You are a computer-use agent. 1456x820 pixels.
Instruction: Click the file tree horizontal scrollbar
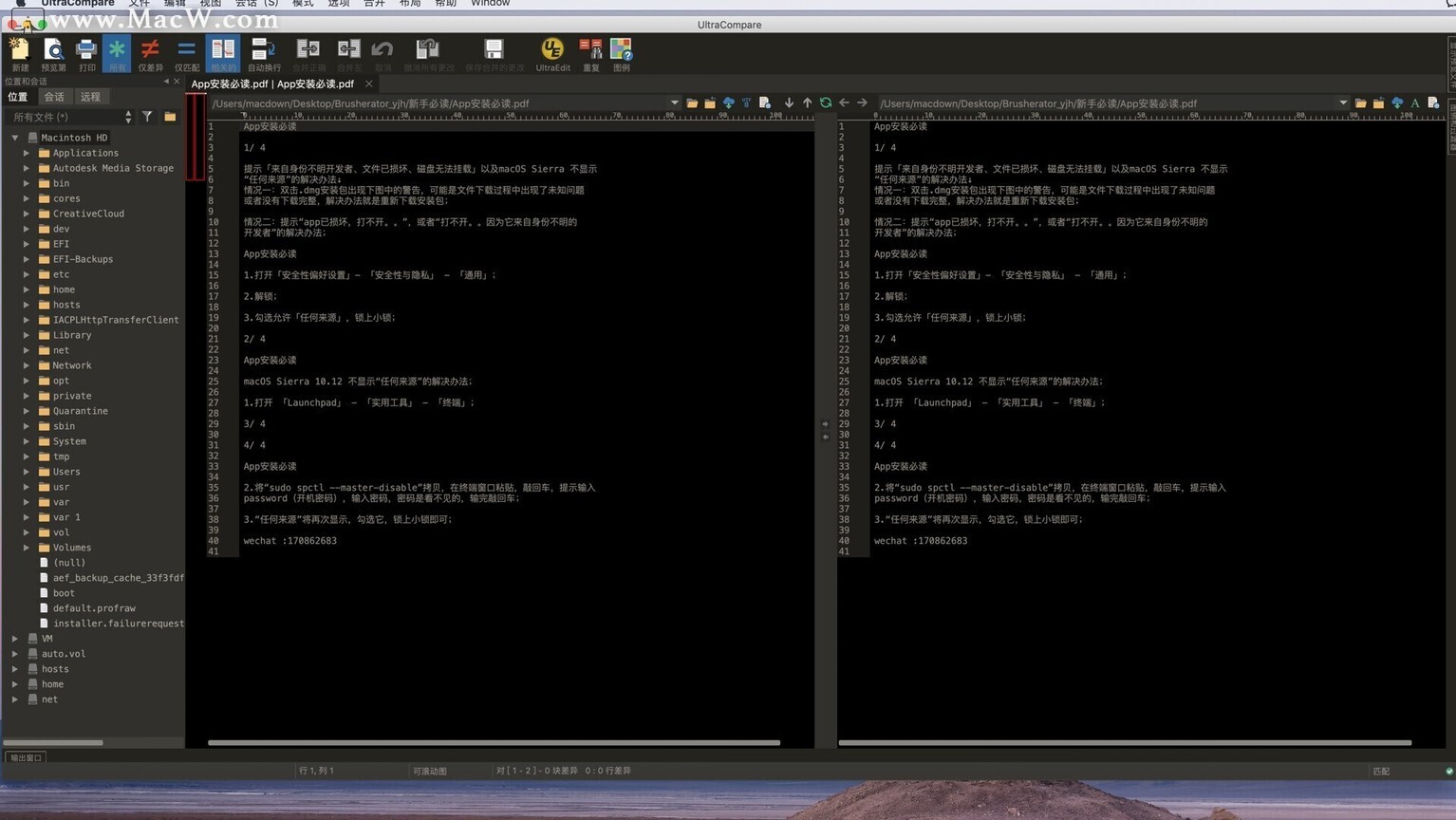click(x=53, y=742)
